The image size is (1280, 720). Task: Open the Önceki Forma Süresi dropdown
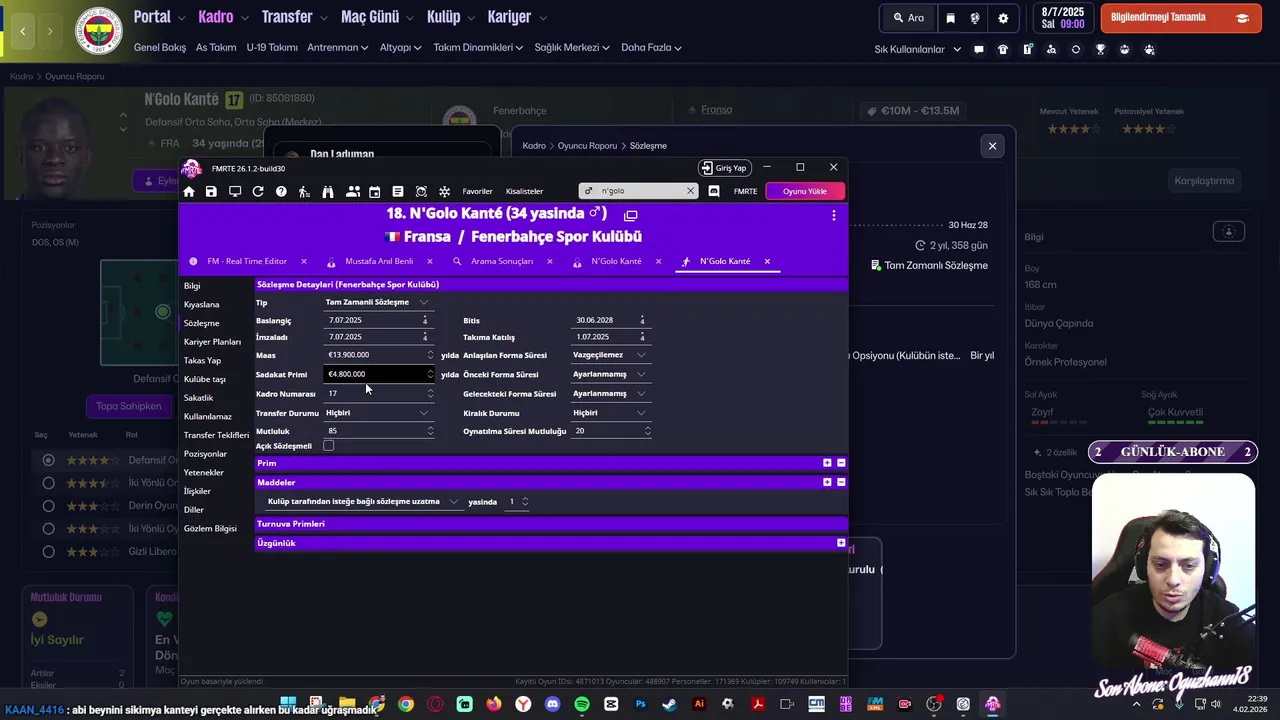tap(609, 374)
